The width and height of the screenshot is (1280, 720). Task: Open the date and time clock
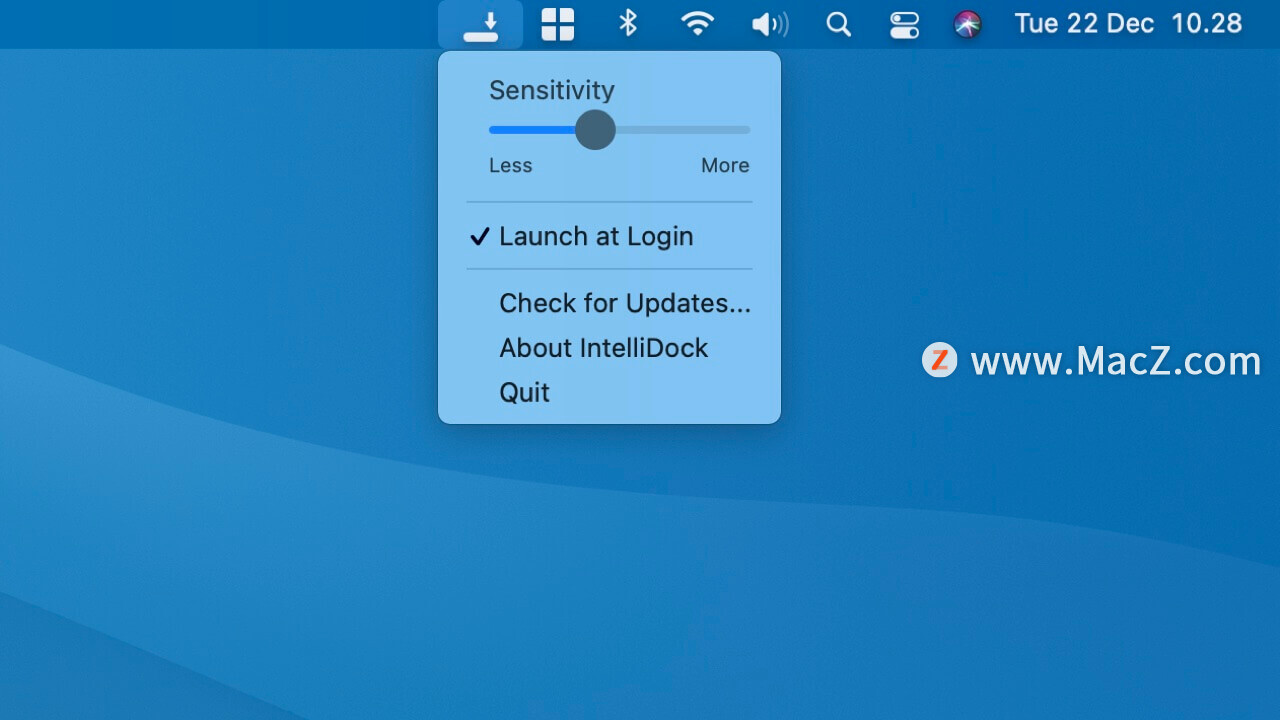click(1128, 23)
